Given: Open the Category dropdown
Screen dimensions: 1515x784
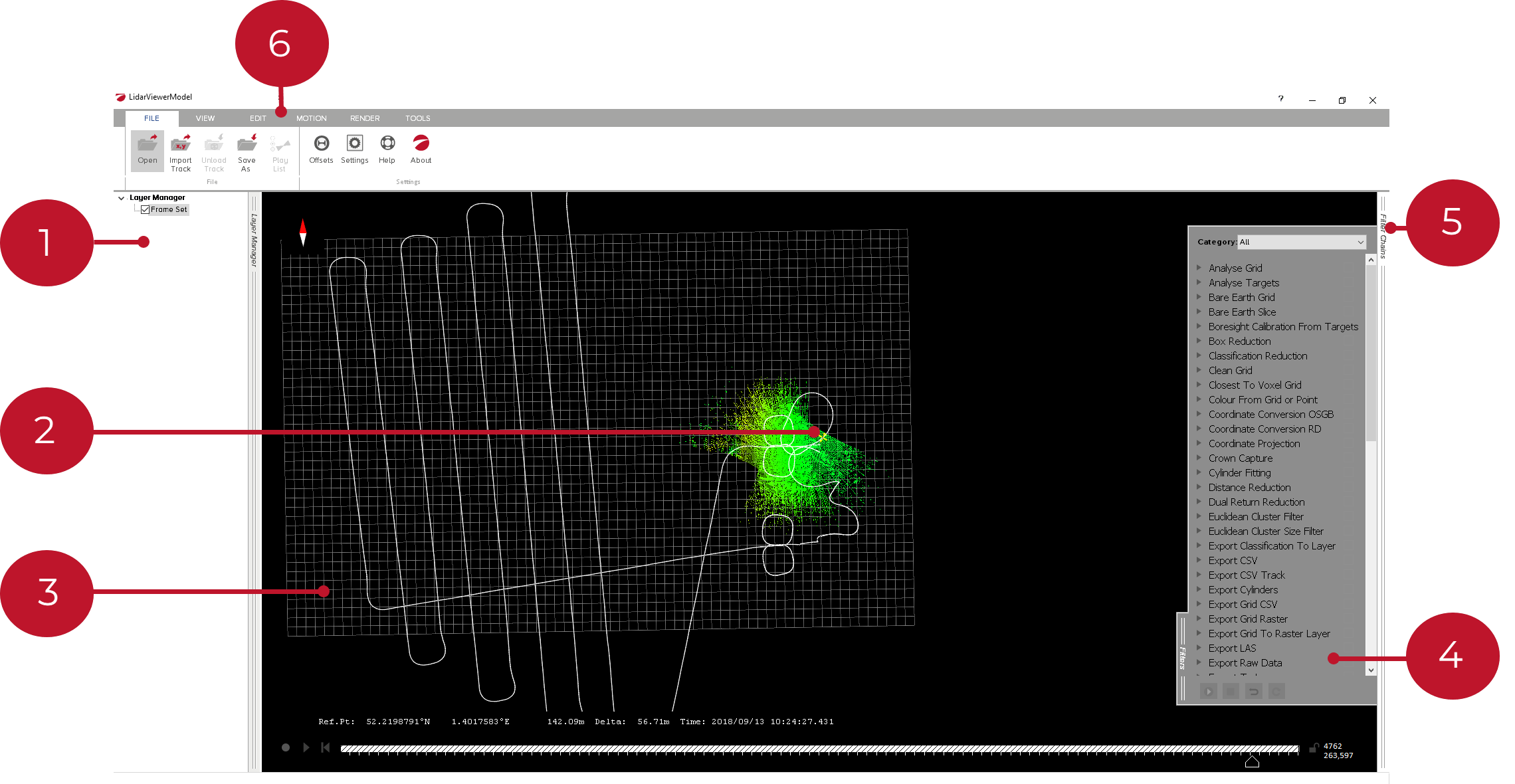Looking at the screenshot, I should (1300, 242).
